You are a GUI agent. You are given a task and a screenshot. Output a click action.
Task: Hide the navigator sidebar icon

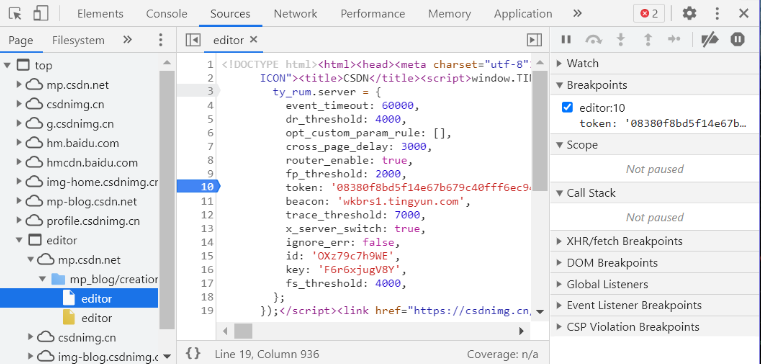pyautogui.click(x=193, y=40)
